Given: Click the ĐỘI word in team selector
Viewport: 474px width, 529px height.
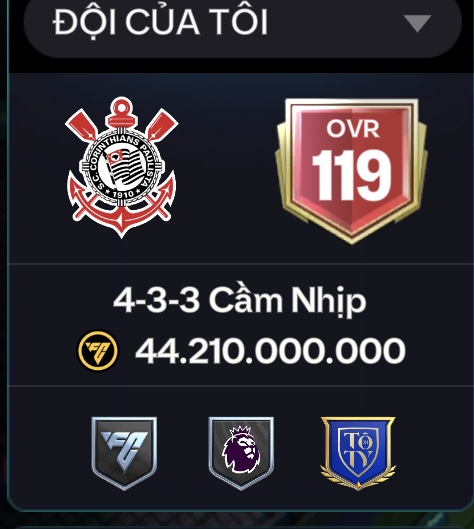Looking at the screenshot, I should pos(84,23).
